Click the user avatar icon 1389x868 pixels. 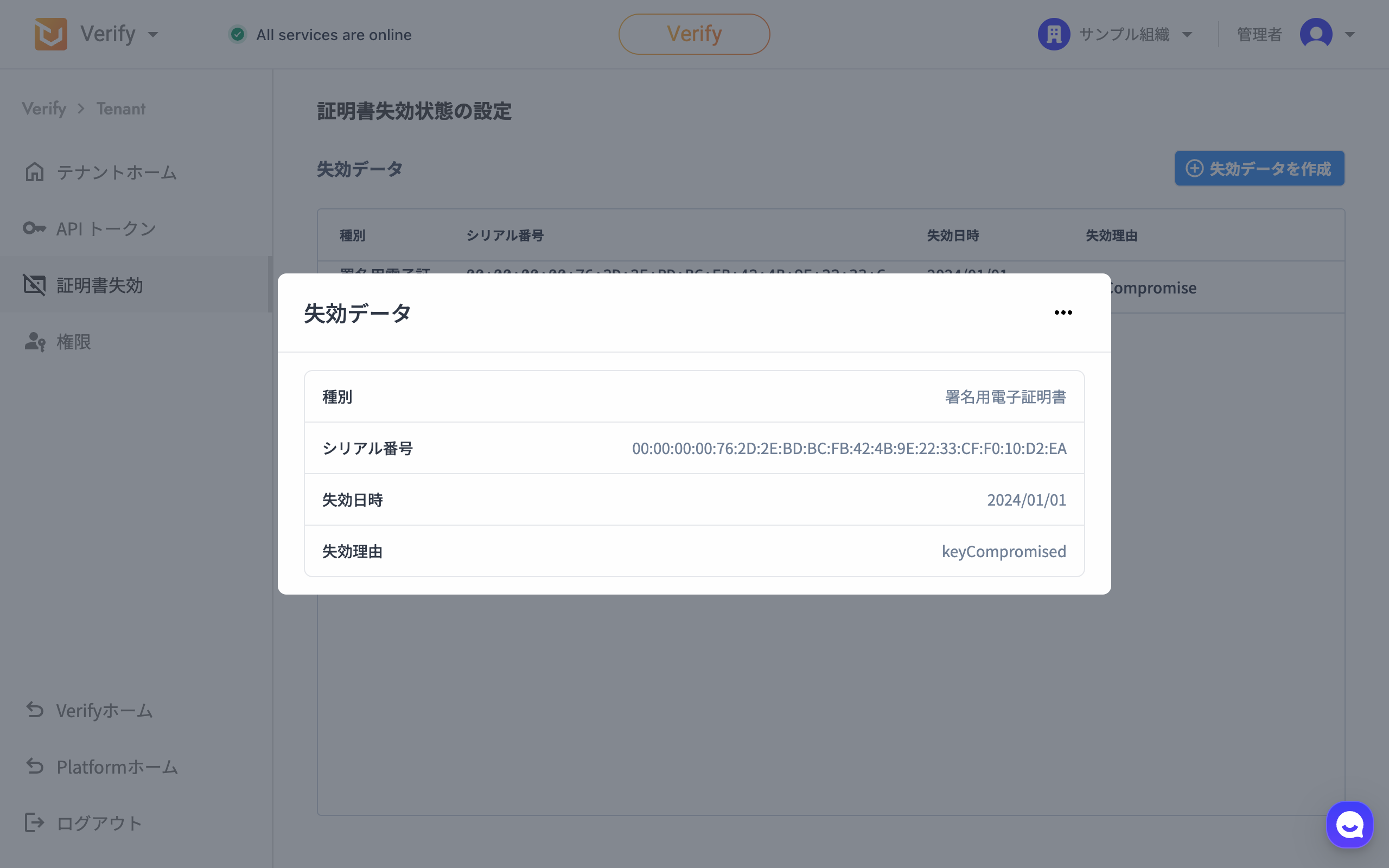(1316, 34)
